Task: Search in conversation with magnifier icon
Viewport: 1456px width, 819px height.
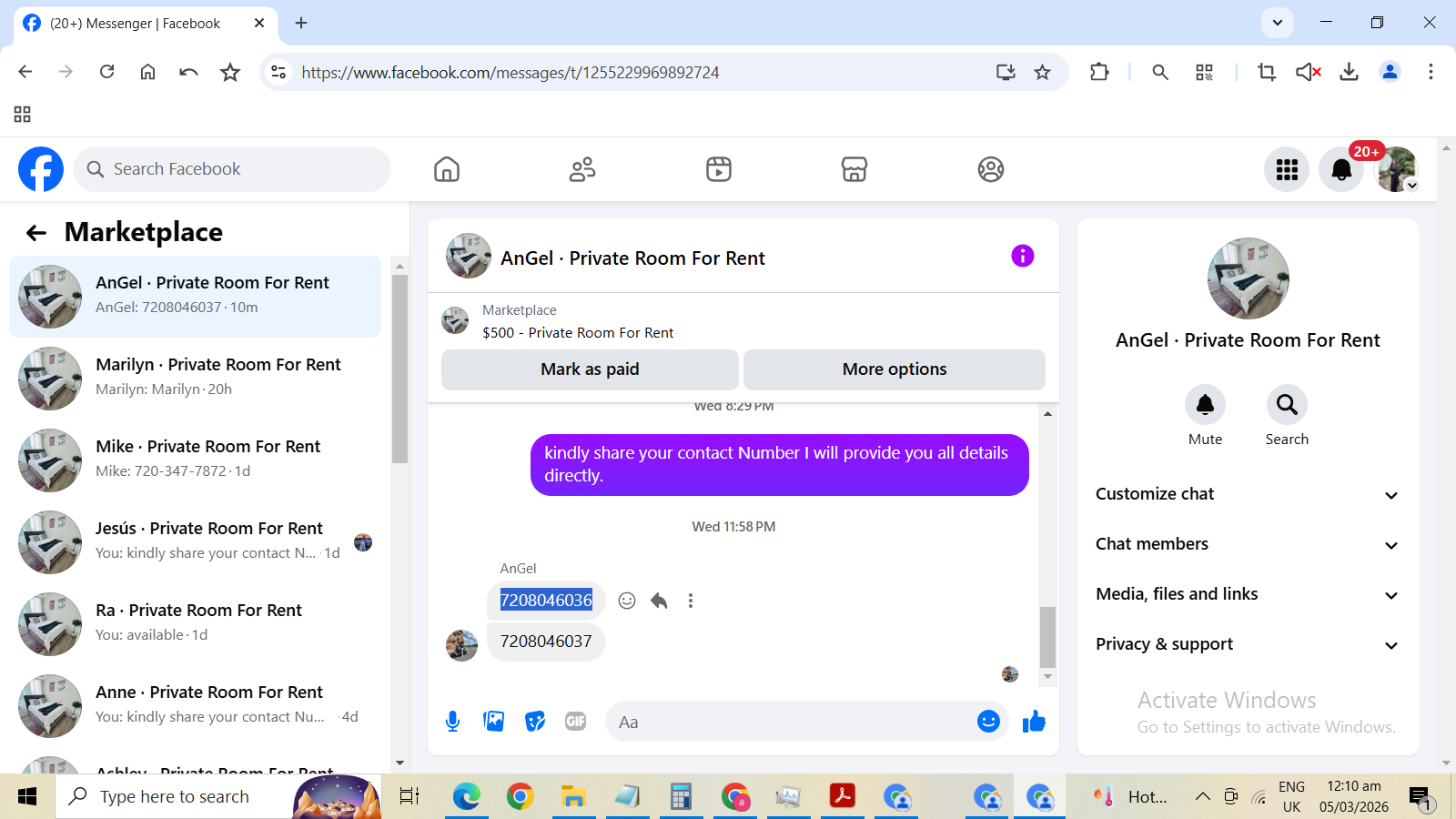Action: click(x=1287, y=405)
